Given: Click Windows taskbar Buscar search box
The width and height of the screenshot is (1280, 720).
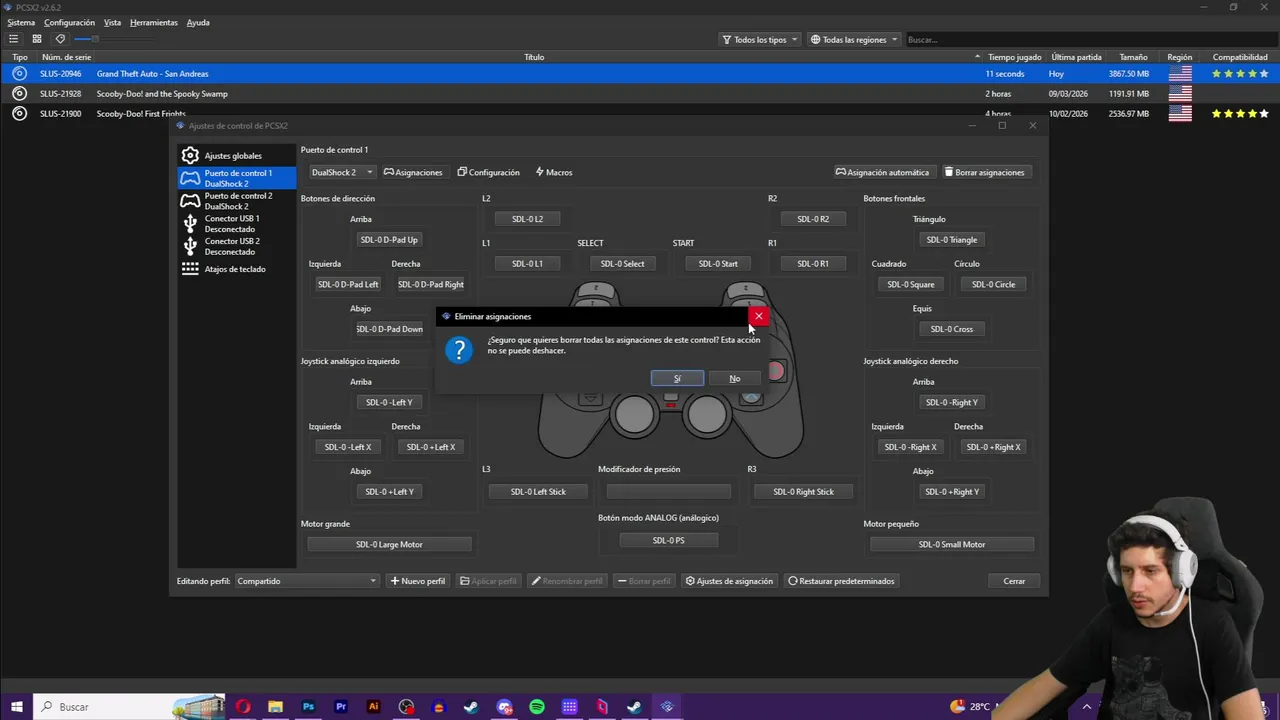Looking at the screenshot, I should (x=130, y=707).
